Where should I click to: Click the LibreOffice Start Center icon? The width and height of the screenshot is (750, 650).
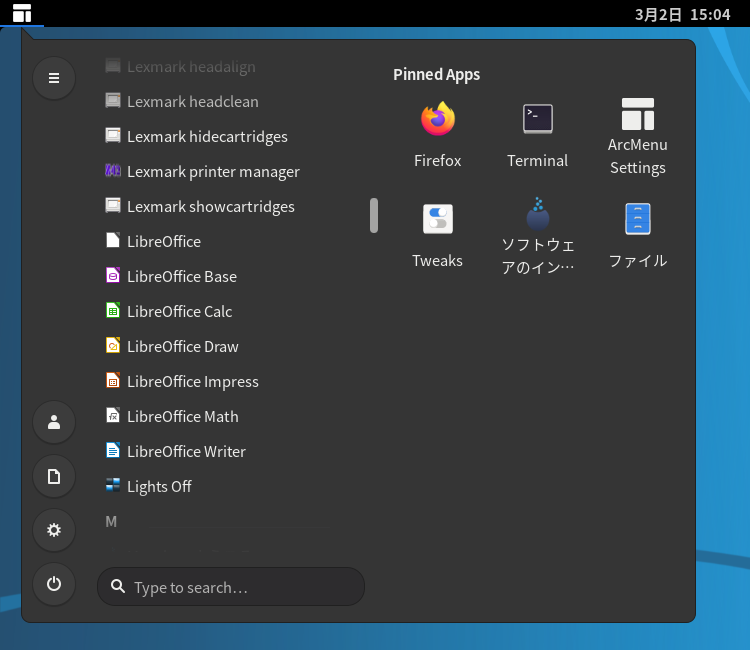coord(113,241)
